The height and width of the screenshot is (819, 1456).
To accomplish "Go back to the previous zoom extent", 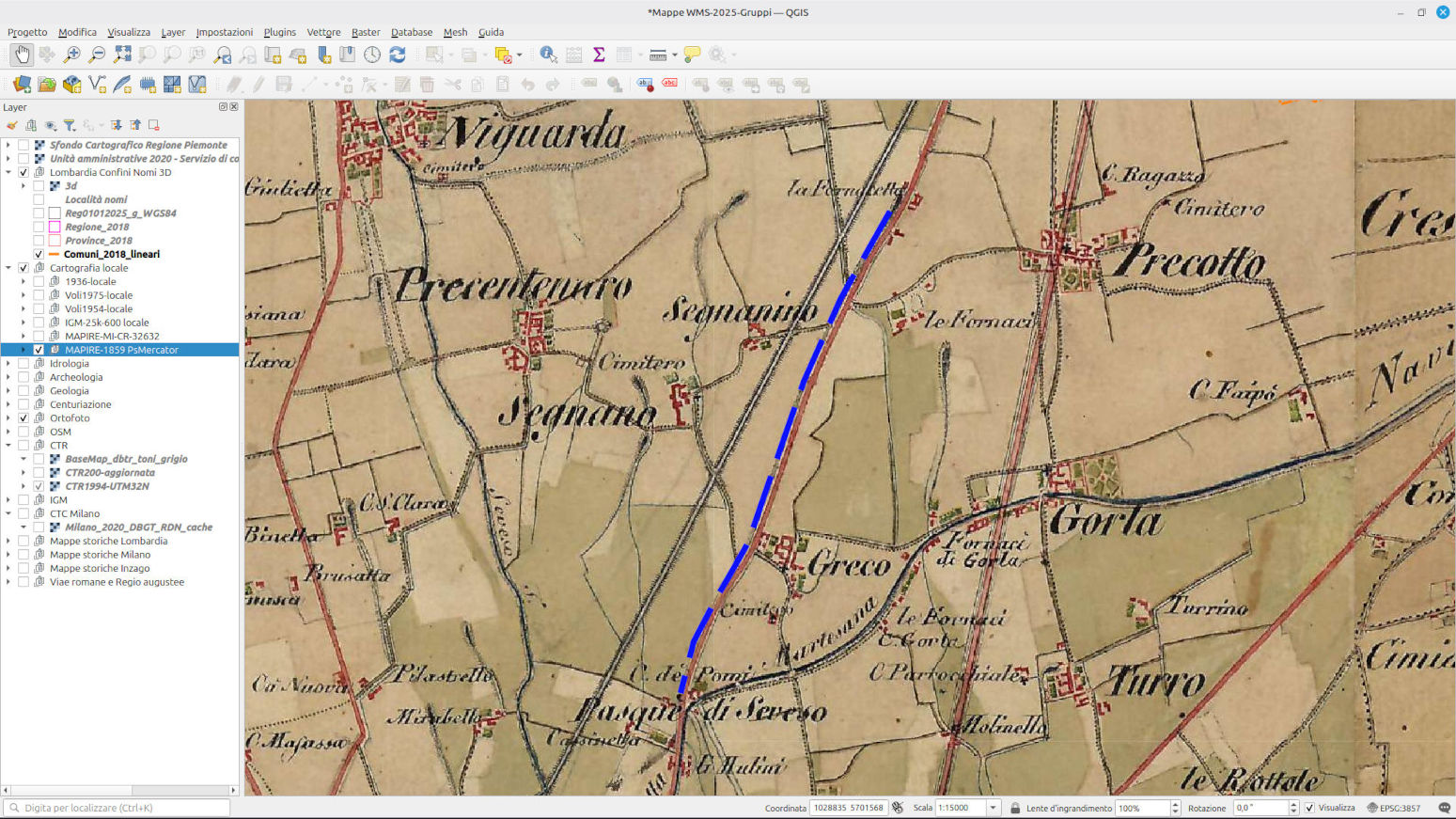I will coord(223,55).
